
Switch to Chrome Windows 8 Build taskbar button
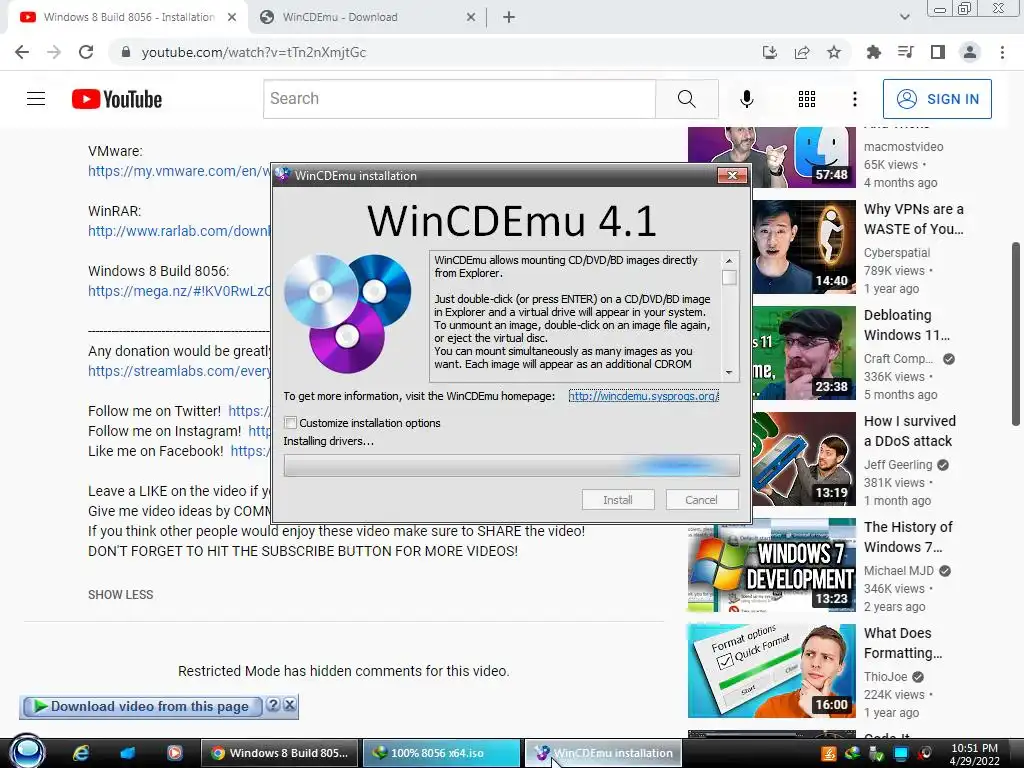[x=280, y=753]
